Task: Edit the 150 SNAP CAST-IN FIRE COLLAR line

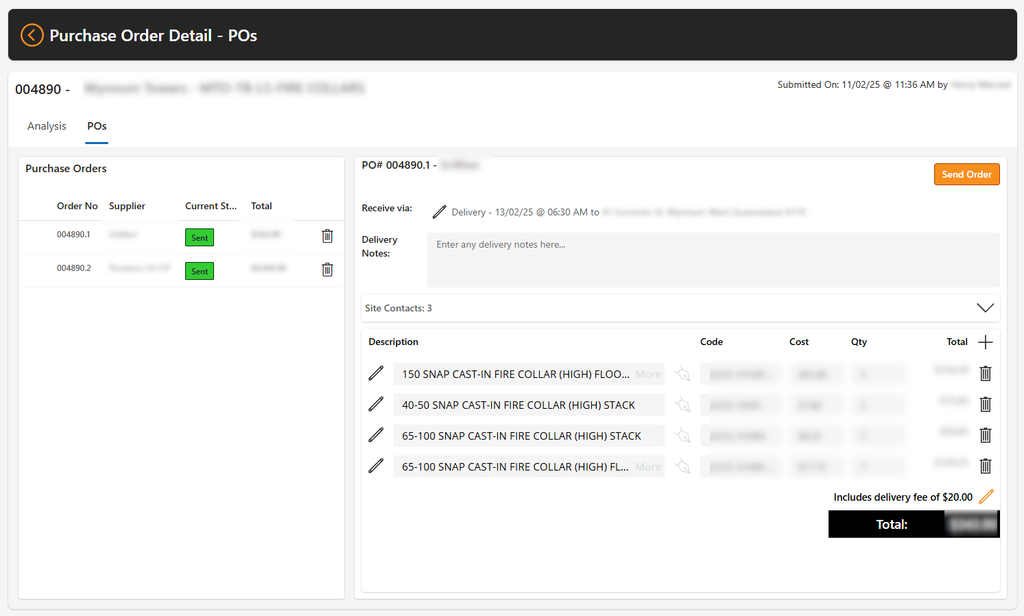Action: pos(376,373)
